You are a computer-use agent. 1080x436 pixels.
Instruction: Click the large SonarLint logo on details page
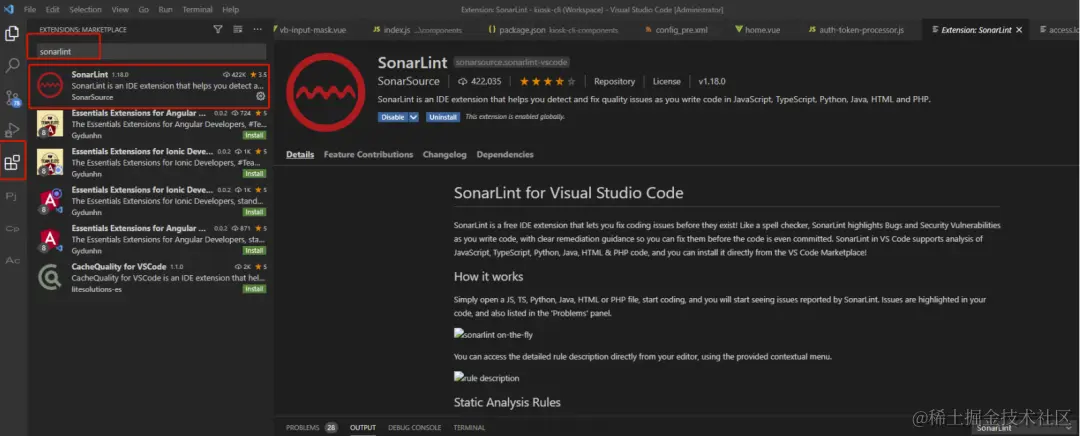click(x=325, y=92)
